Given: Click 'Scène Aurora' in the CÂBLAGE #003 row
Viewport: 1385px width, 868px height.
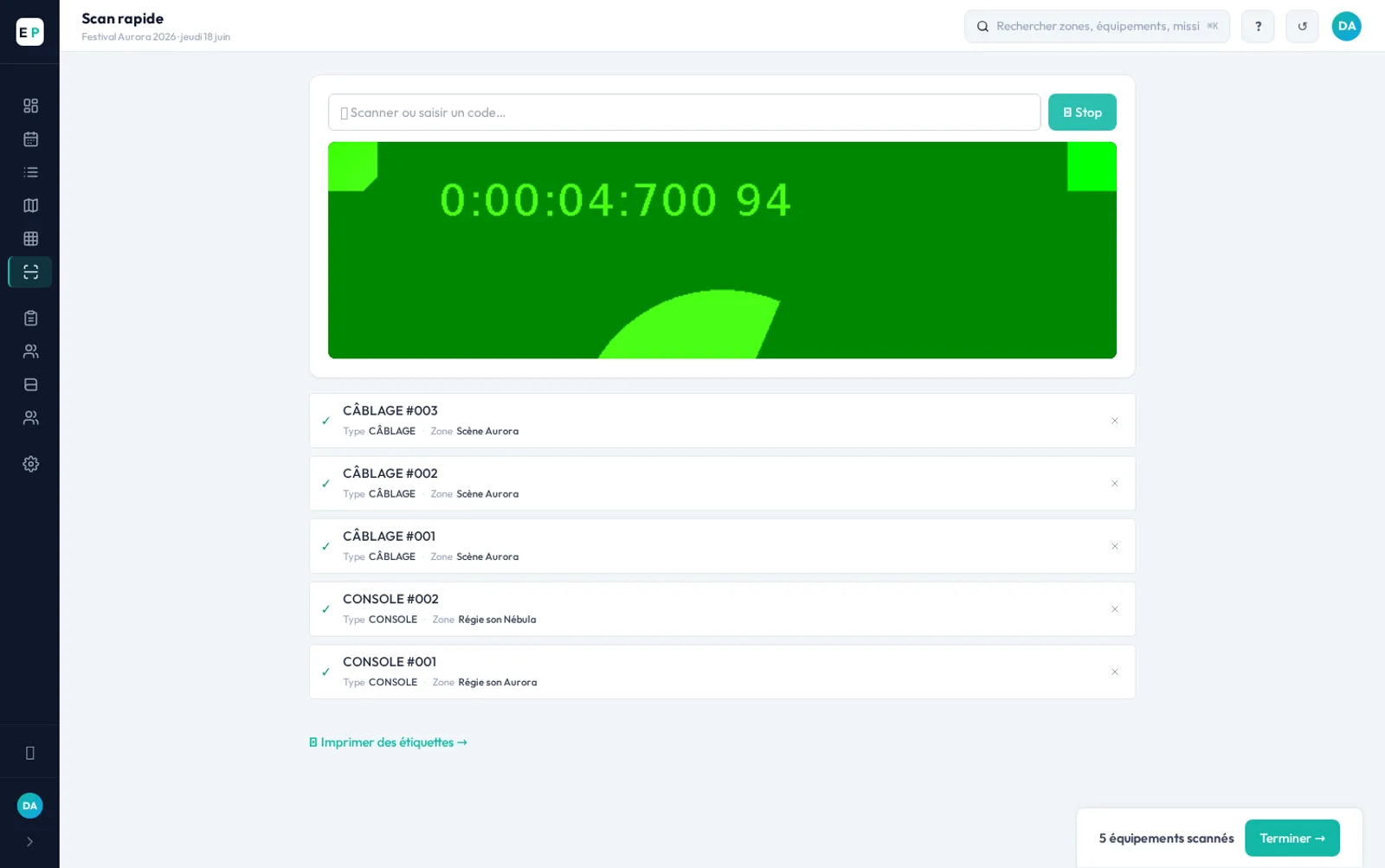Looking at the screenshot, I should coord(487,431).
